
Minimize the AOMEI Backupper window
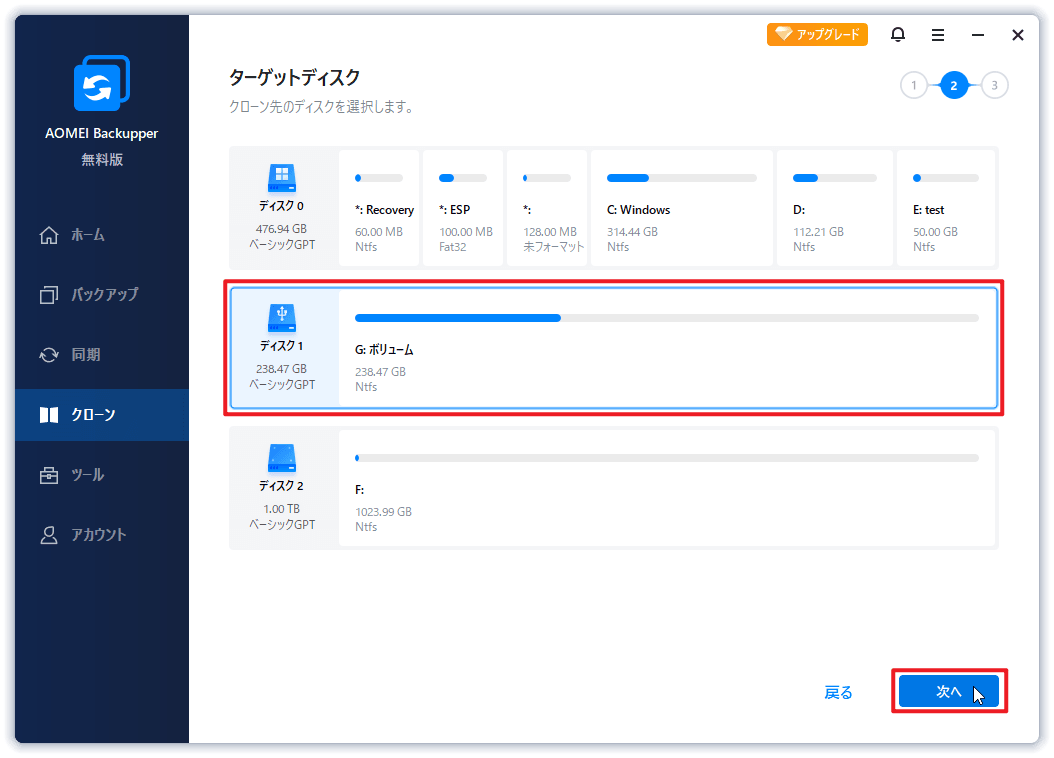(x=978, y=35)
